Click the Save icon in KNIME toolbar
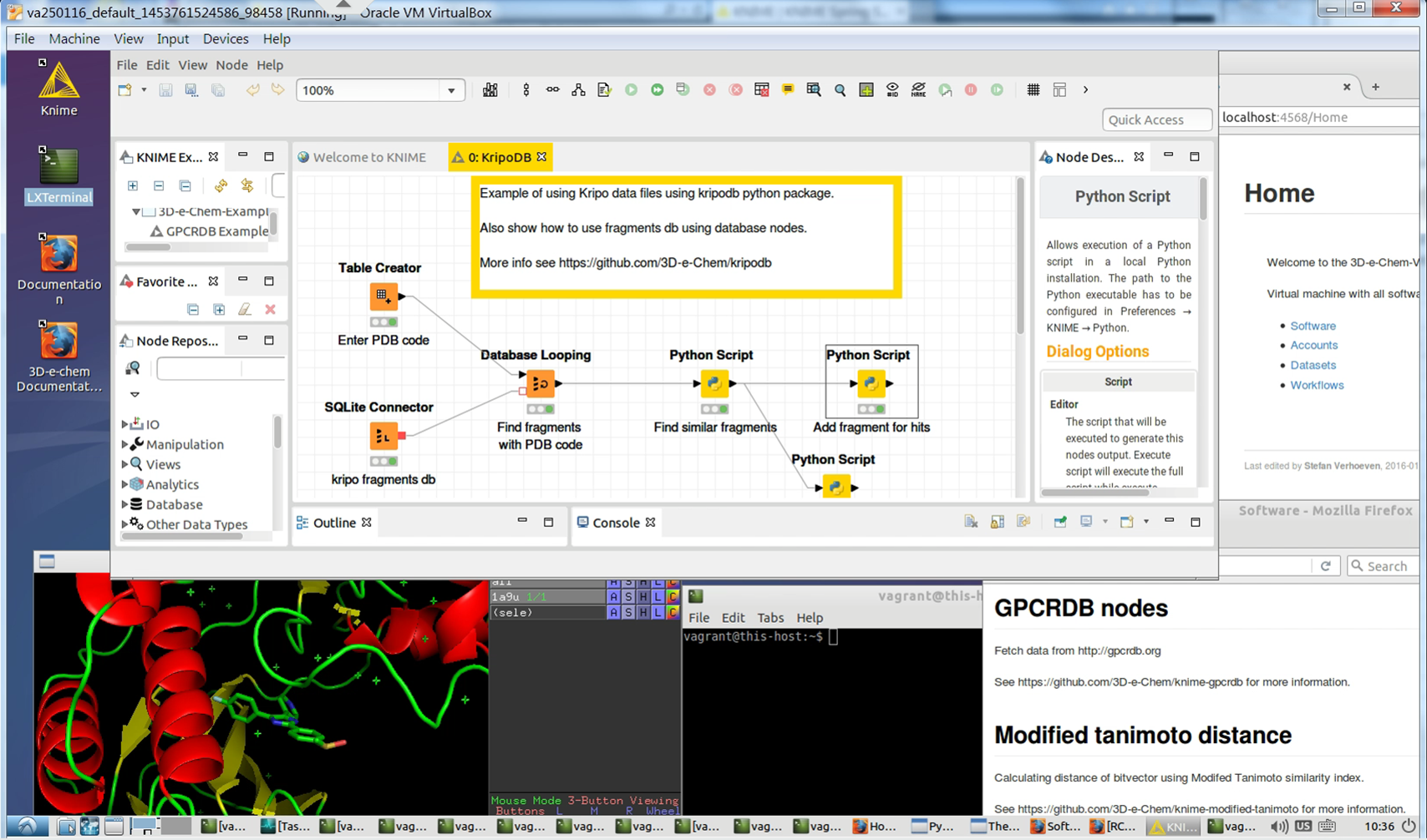 [165, 90]
